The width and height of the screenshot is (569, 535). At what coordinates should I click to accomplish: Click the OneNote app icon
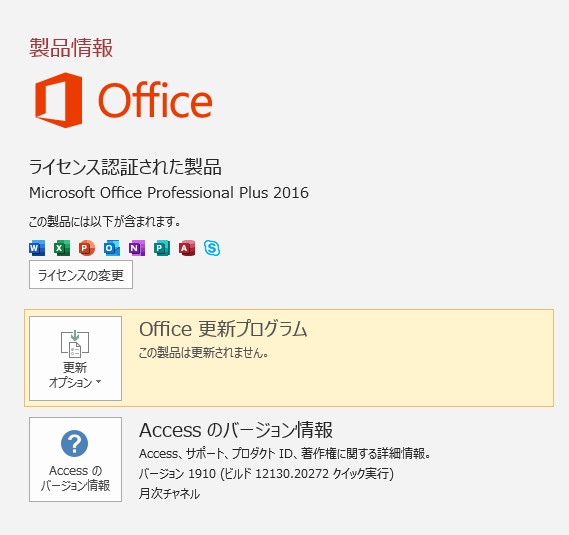(137, 248)
